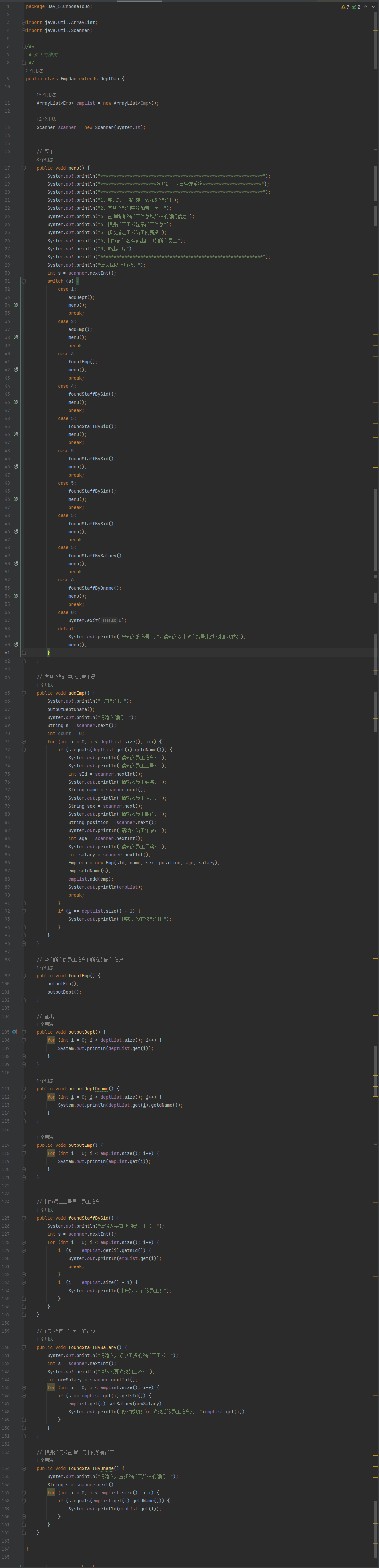The height and width of the screenshot is (1568, 379).
Task: Open '8 个用法' usages for menu()
Action: (45, 160)
